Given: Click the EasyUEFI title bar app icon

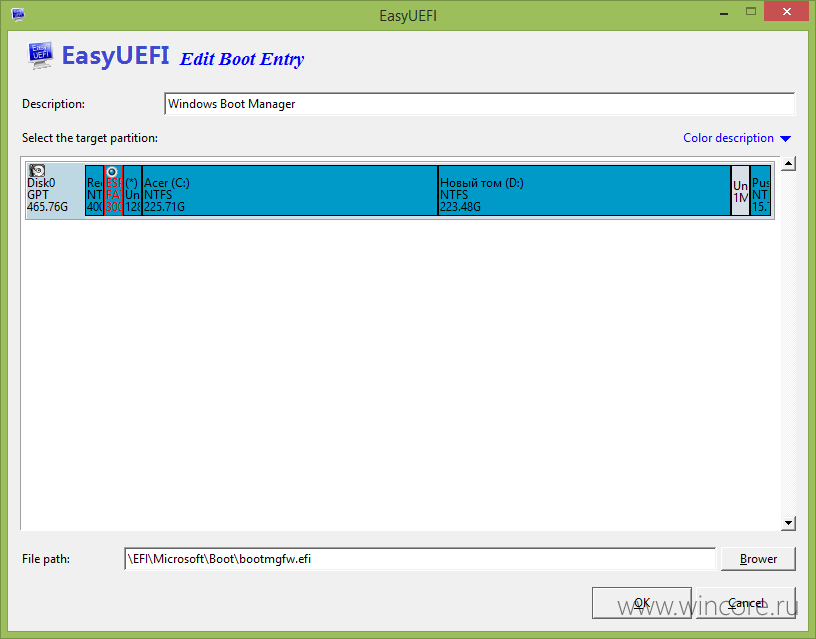Looking at the screenshot, I should pos(17,14).
